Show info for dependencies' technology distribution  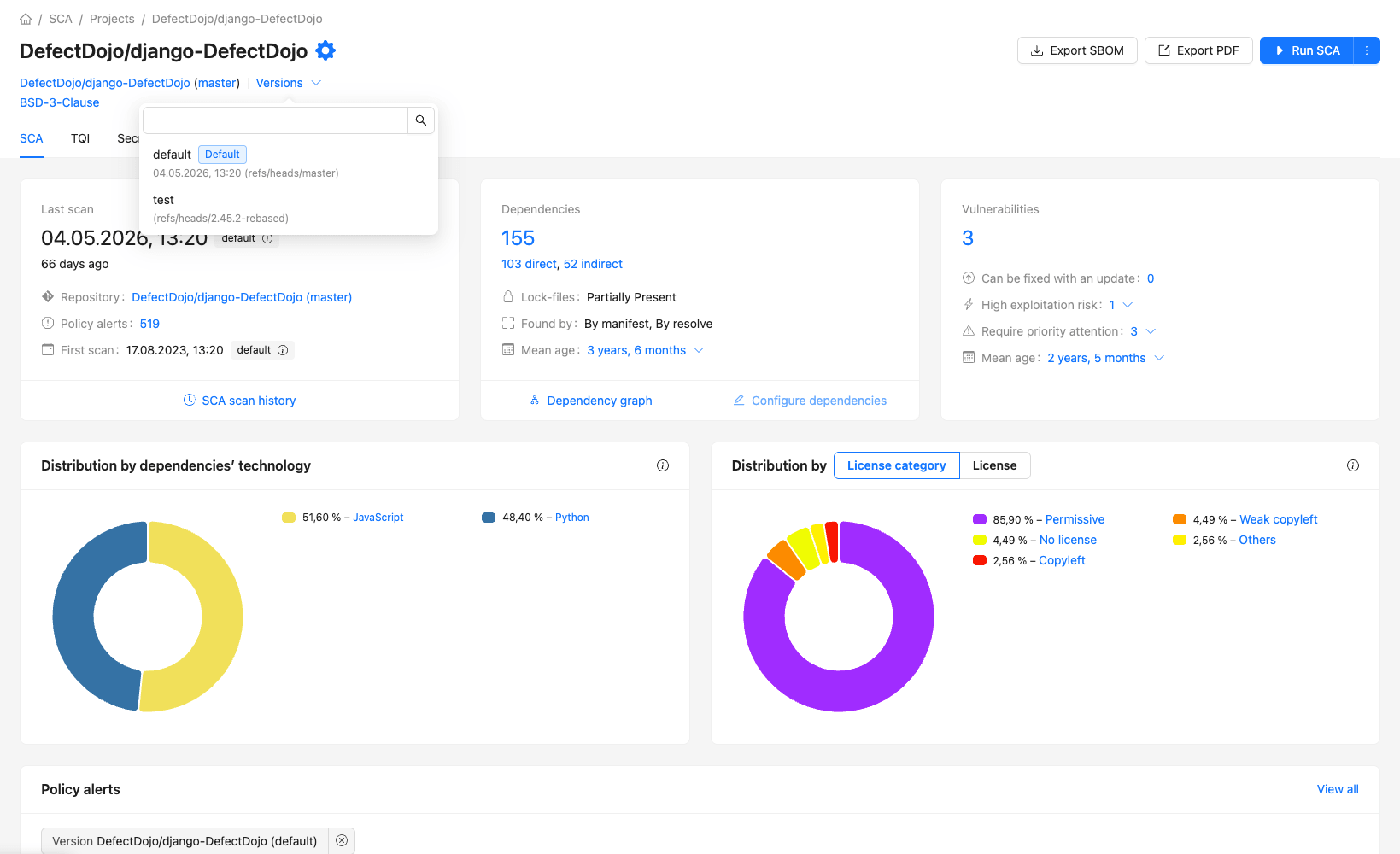pyautogui.click(x=663, y=465)
